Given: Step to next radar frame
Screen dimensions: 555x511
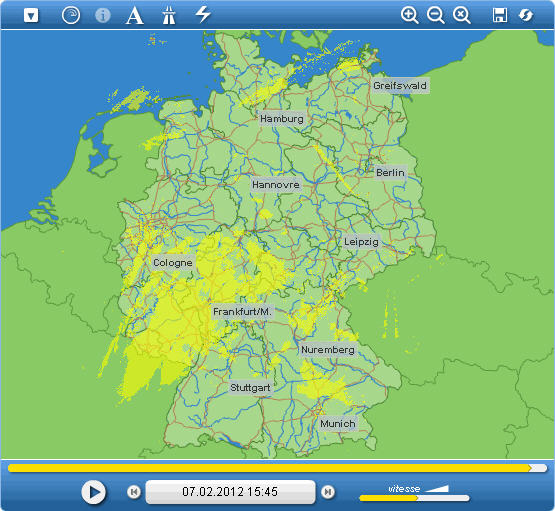Looking at the screenshot, I should pyautogui.click(x=328, y=492).
